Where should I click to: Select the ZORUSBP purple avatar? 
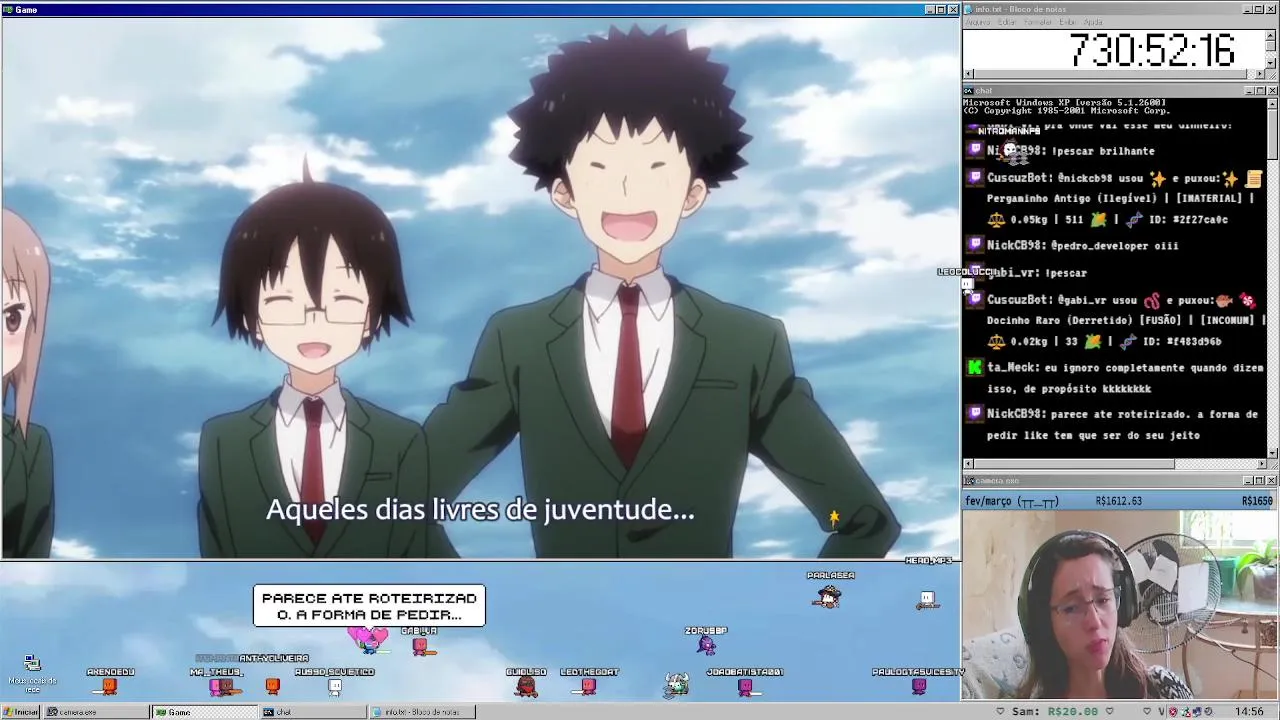[707, 645]
